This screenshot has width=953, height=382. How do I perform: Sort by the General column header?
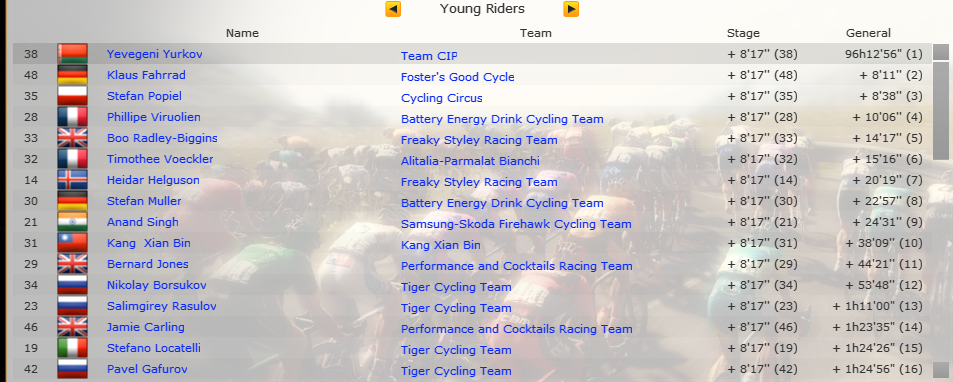point(868,33)
